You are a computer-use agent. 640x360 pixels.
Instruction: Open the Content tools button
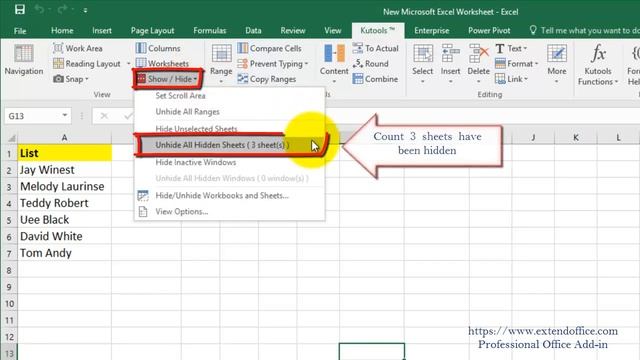pos(334,63)
